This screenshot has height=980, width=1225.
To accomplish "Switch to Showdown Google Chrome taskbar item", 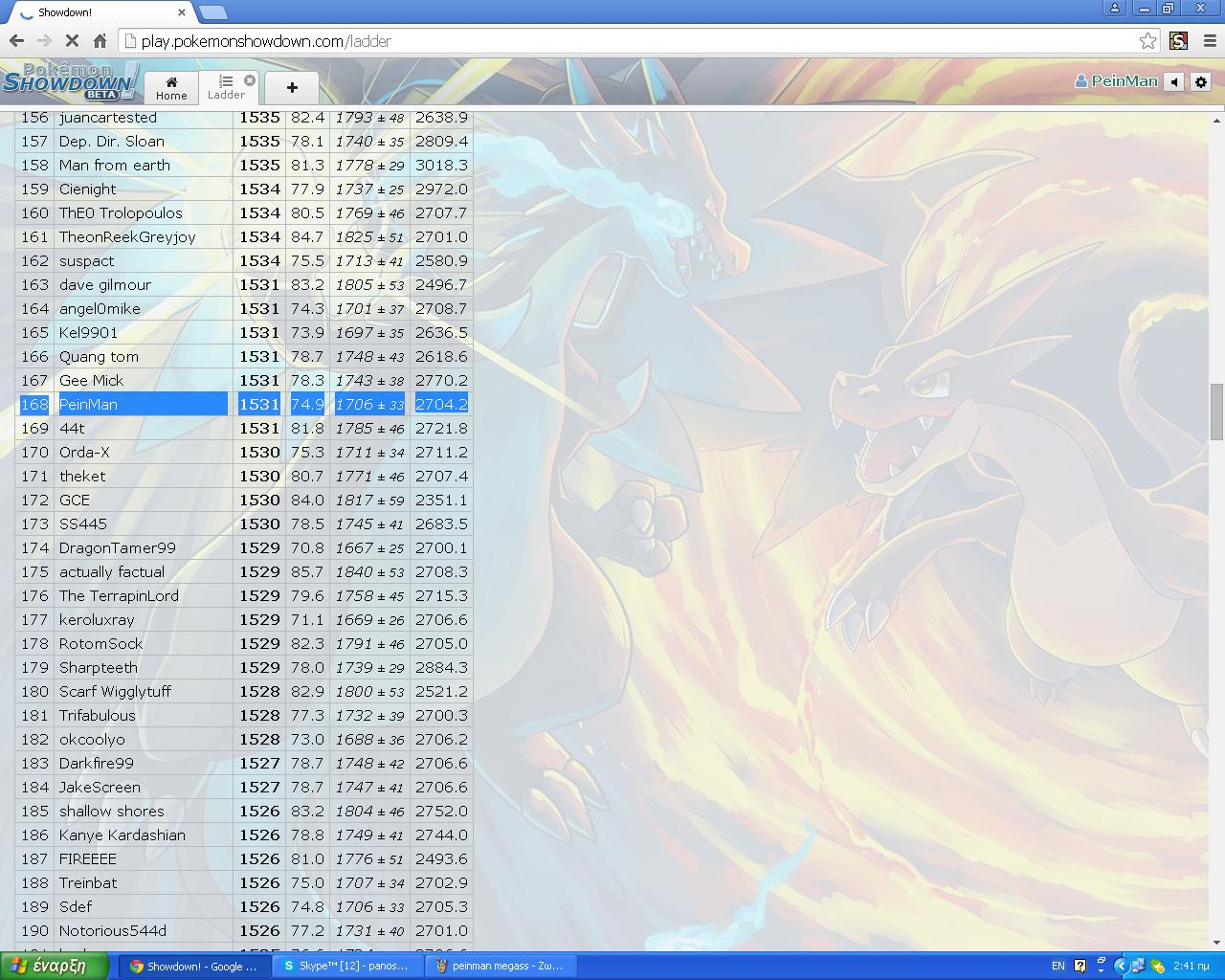I will tap(195, 966).
